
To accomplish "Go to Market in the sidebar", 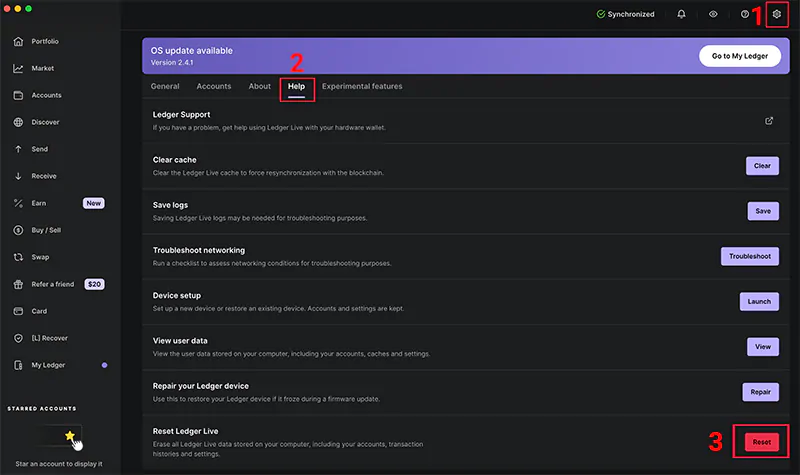I will (42, 69).
